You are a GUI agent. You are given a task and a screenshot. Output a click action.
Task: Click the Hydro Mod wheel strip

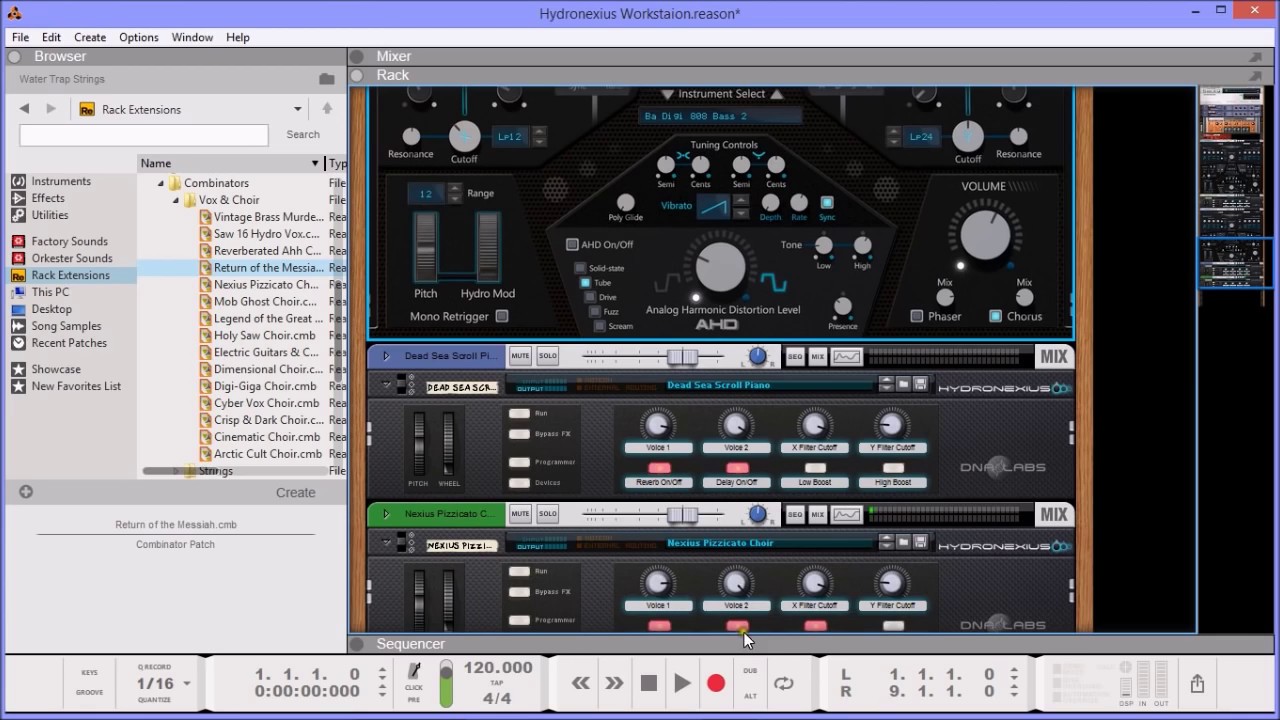(488, 246)
